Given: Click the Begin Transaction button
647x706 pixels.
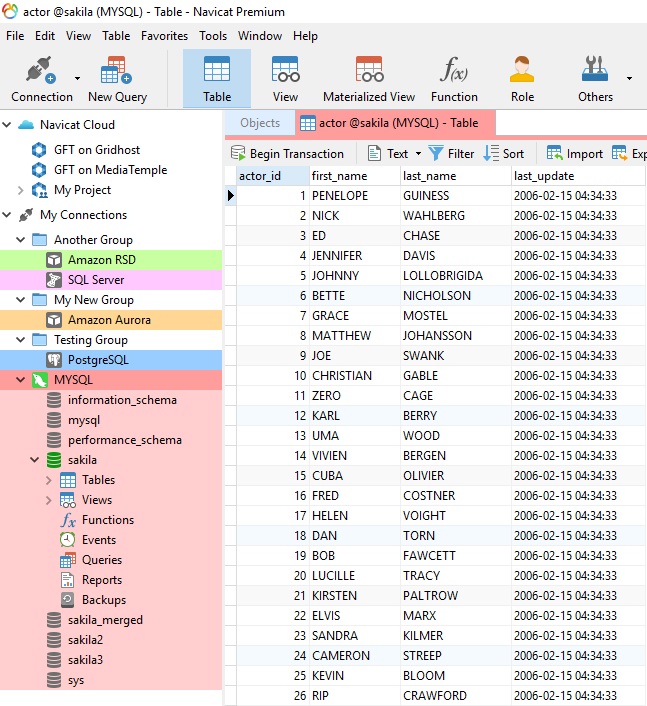Looking at the screenshot, I should point(287,154).
